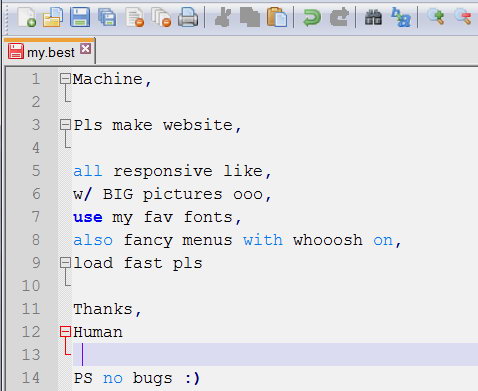Click the Save All icon
478x391 pixels.
coord(107,17)
